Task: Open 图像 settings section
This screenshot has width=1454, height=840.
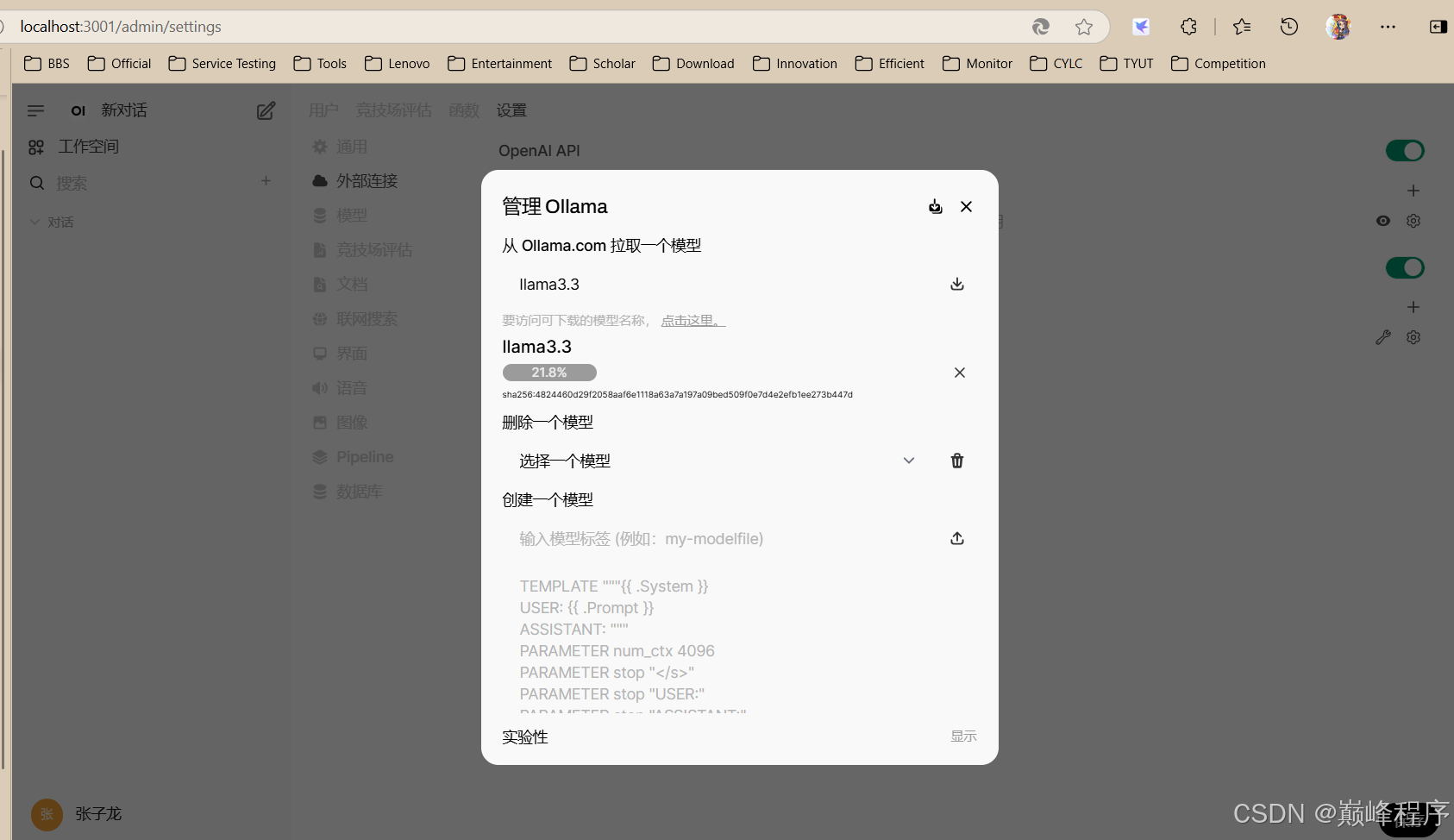Action: point(341,423)
